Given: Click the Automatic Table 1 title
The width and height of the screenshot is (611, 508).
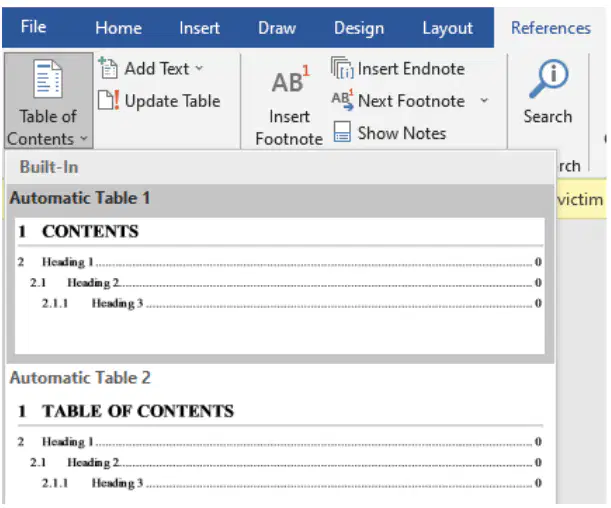Looking at the screenshot, I should (x=80, y=198).
